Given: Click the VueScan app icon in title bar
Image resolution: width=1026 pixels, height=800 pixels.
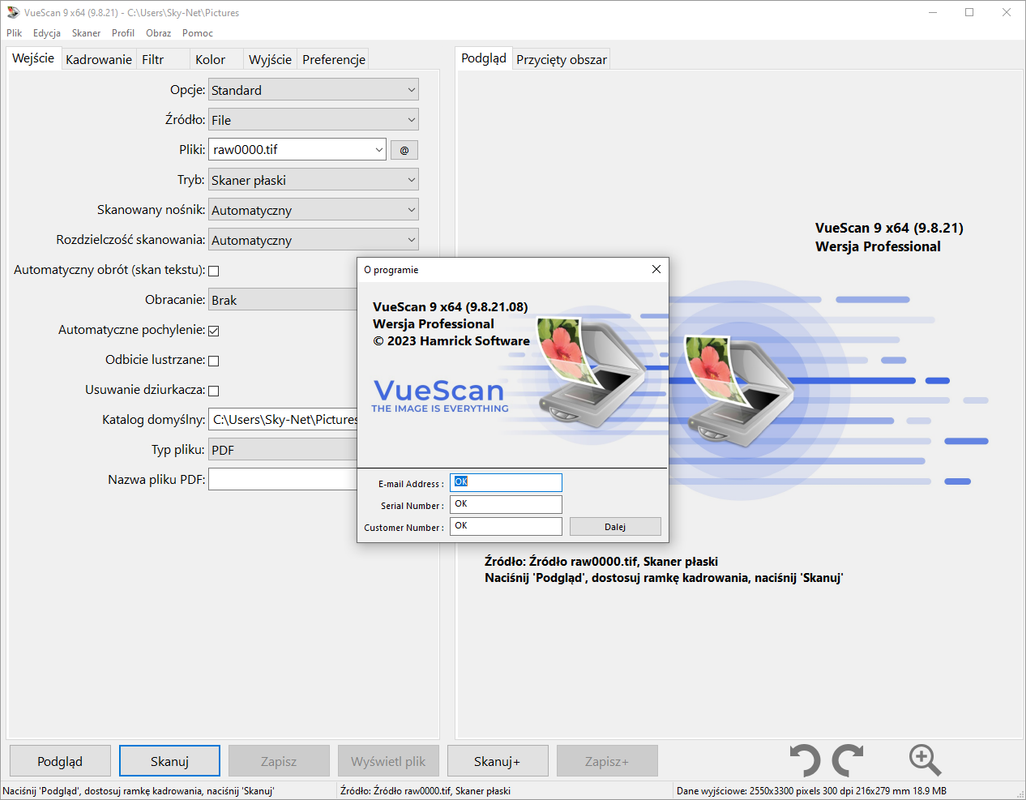Looking at the screenshot, I should point(12,12).
